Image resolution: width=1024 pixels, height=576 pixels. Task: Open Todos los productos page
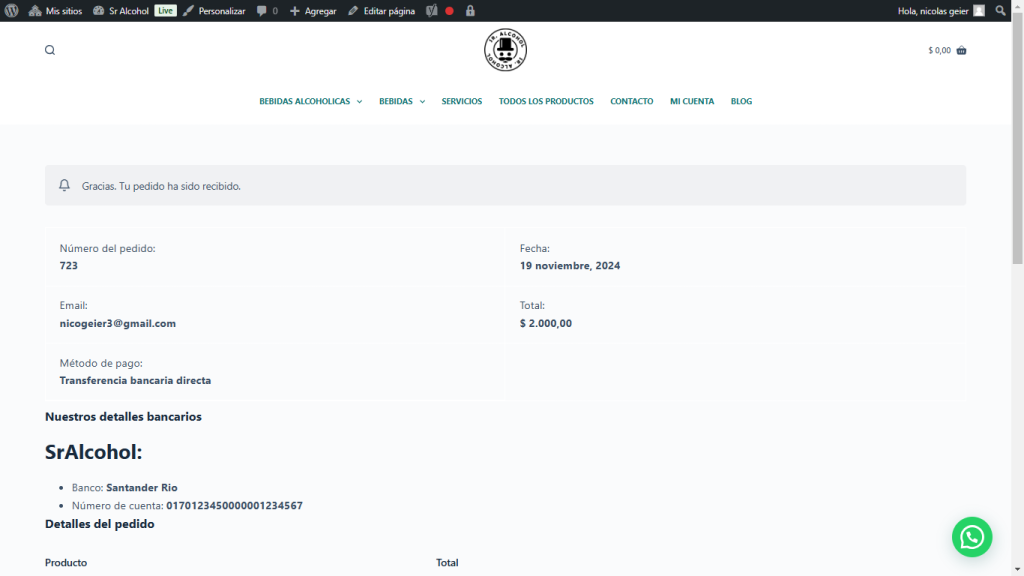coord(546,101)
